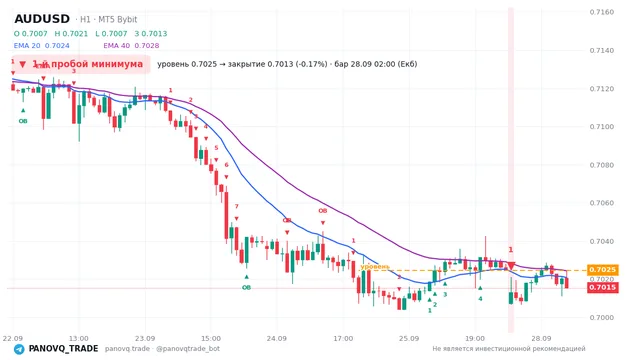
Task: Click the 24.09 date axis label
Action: click(x=276, y=338)
